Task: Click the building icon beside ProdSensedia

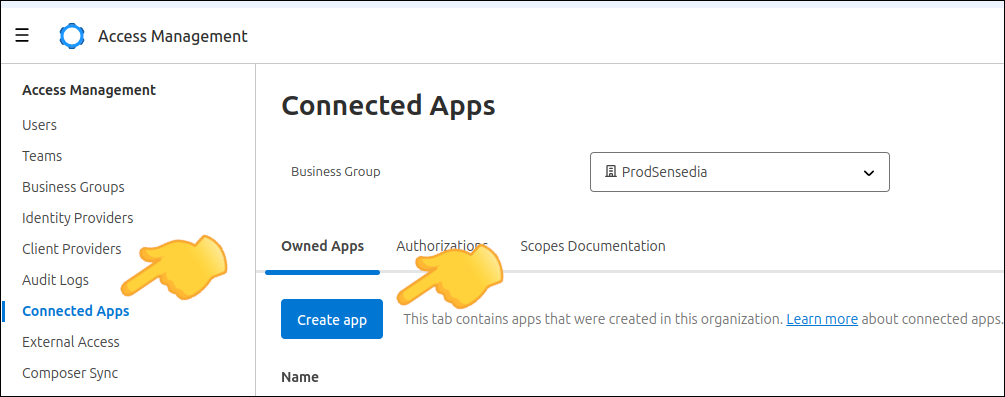Action: pos(610,172)
